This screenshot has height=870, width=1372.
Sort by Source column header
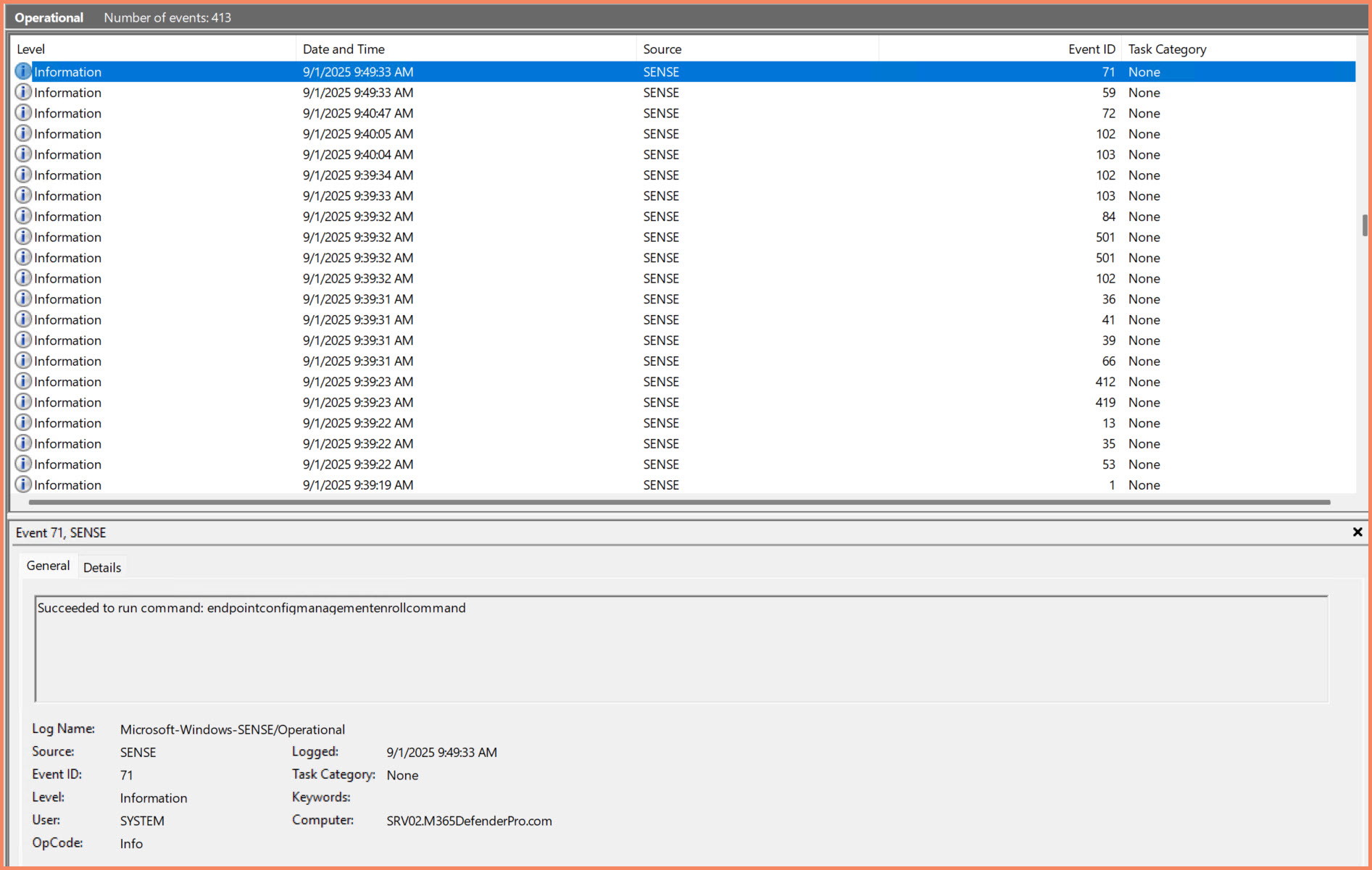tap(757, 49)
